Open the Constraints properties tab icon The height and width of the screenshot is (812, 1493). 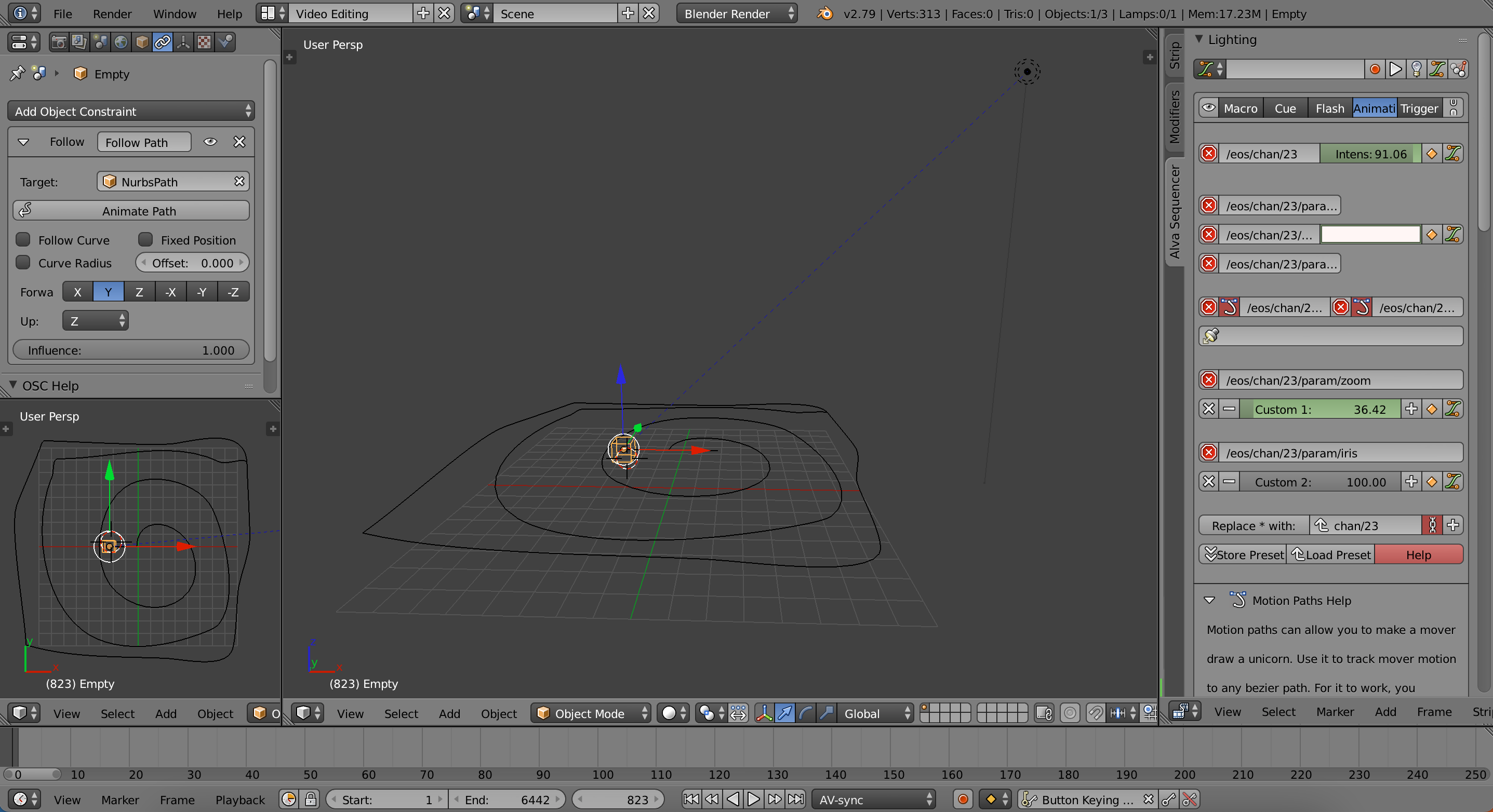coord(163,42)
